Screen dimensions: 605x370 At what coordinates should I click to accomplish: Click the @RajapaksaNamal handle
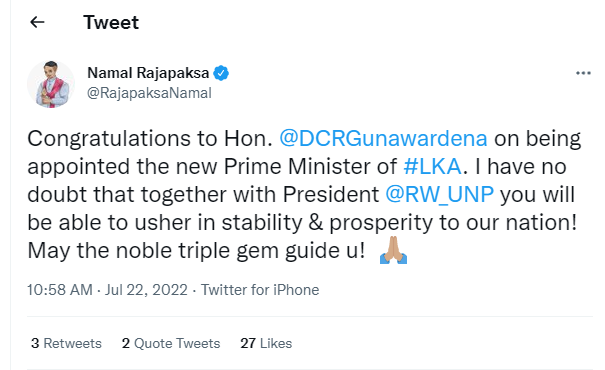[149, 93]
